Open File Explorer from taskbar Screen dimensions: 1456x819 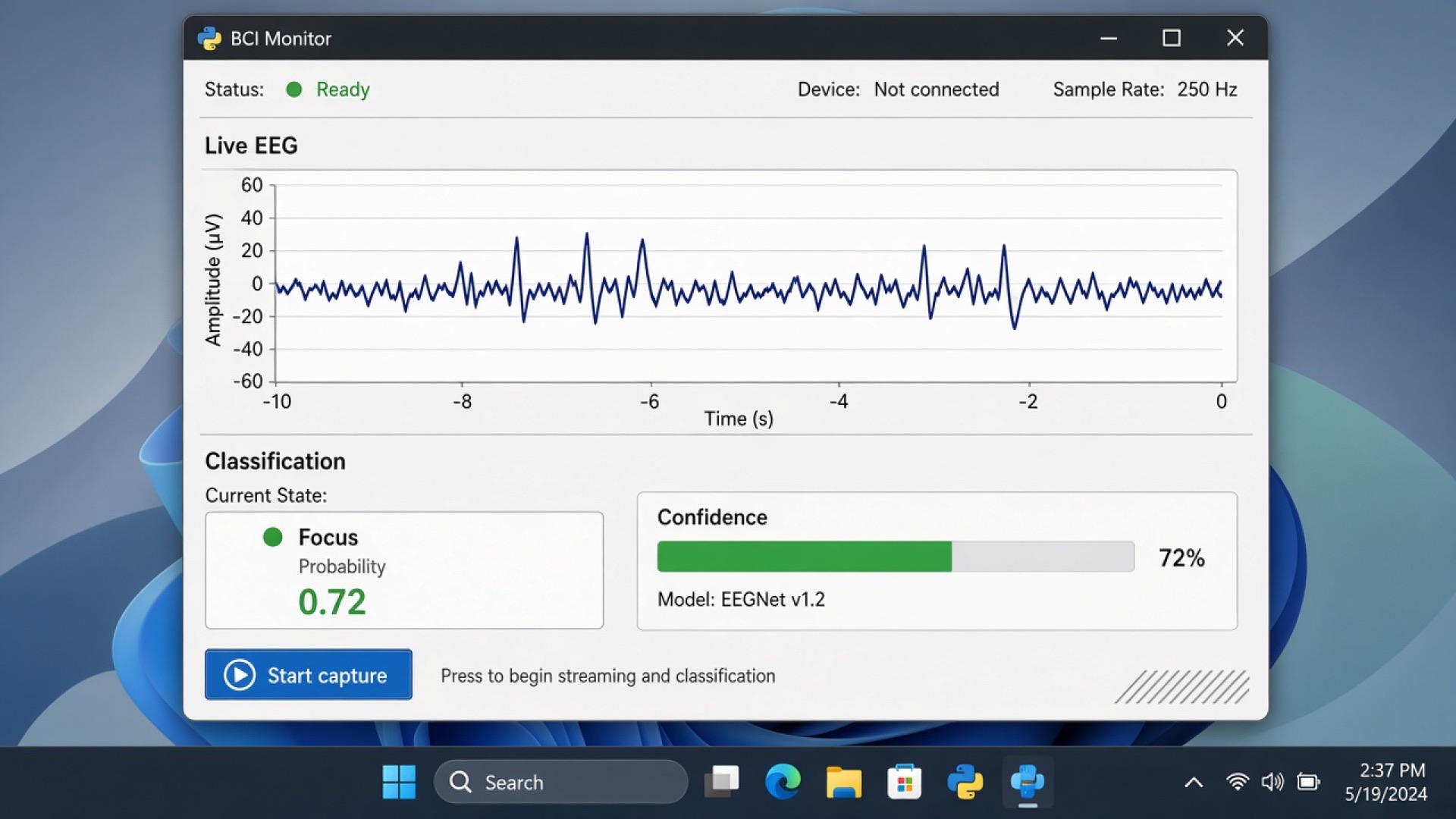click(x=843, y=782)
